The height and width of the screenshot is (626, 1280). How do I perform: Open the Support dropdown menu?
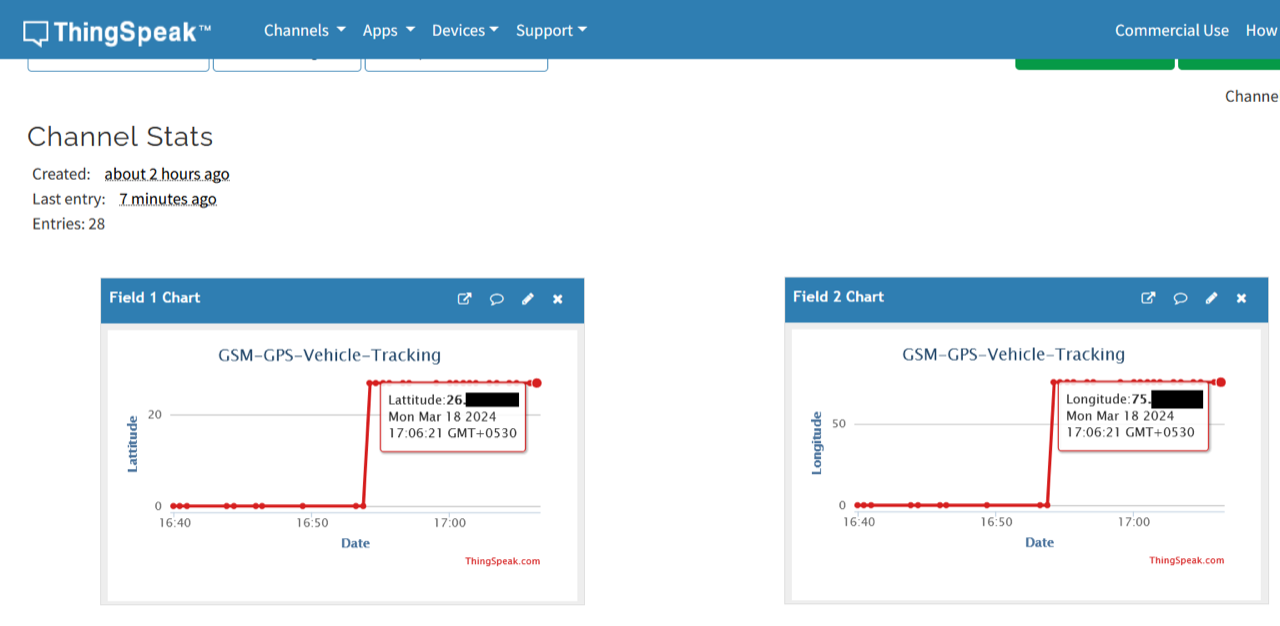click(x=551, y=30)
